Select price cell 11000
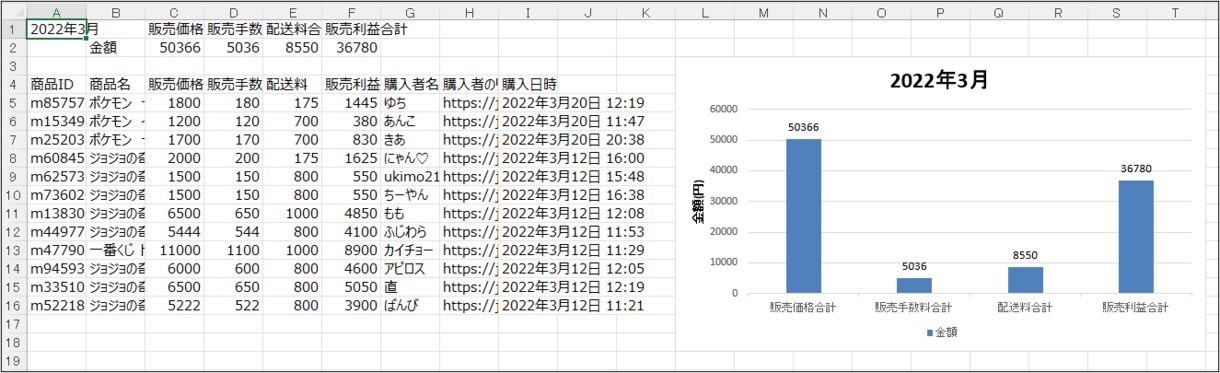 point(175,250)
